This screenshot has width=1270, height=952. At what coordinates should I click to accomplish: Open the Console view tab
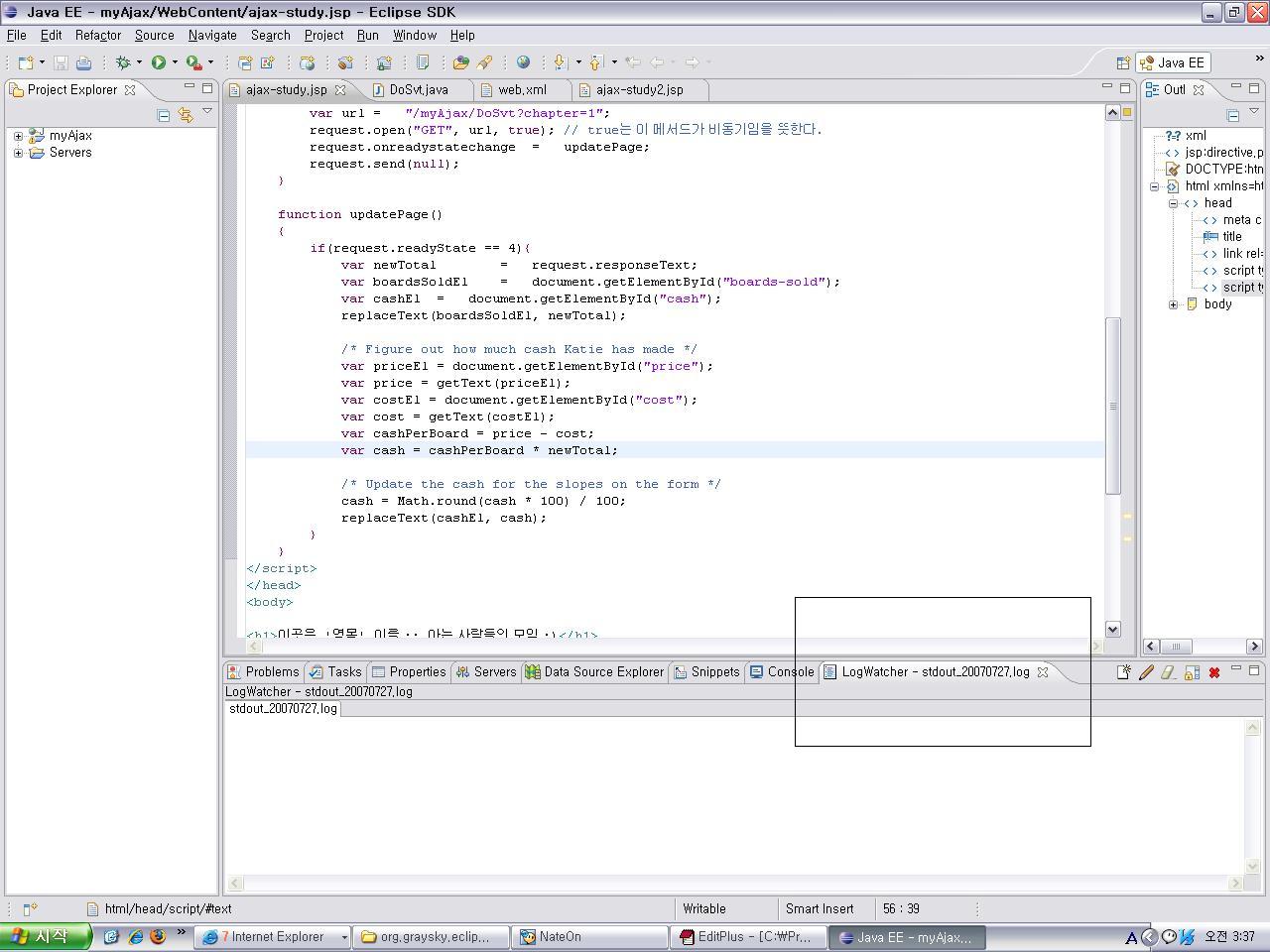[782, 671]
